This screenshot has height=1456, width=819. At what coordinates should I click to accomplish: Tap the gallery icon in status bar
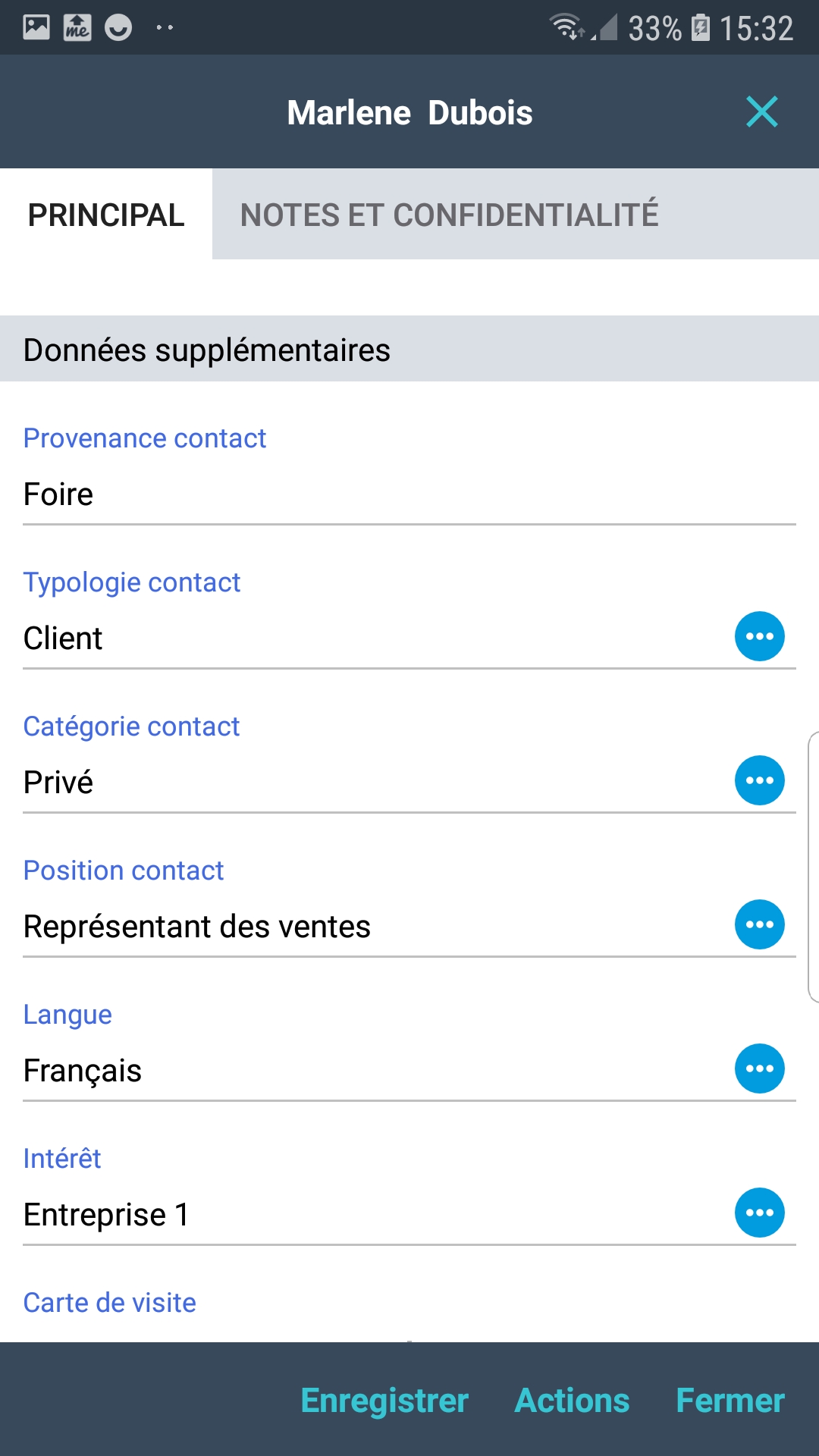point(36,27)
